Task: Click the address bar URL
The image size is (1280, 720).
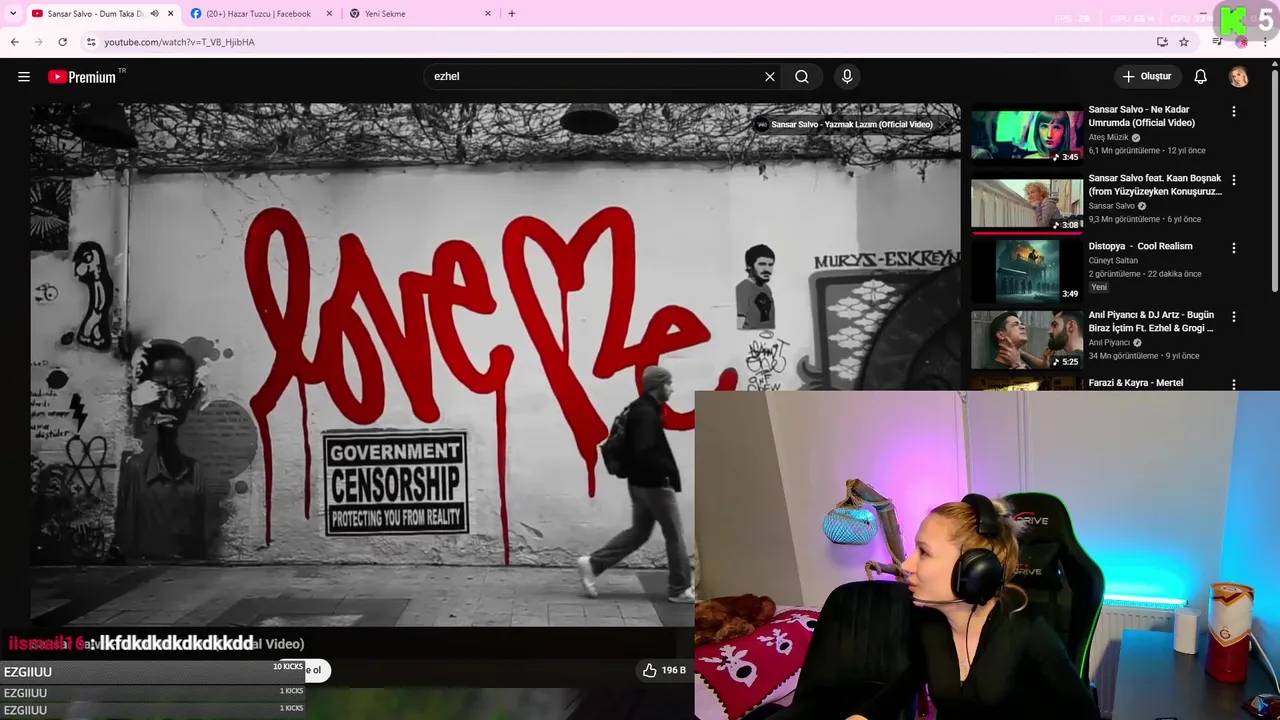Action: click(x=179, y=42)
